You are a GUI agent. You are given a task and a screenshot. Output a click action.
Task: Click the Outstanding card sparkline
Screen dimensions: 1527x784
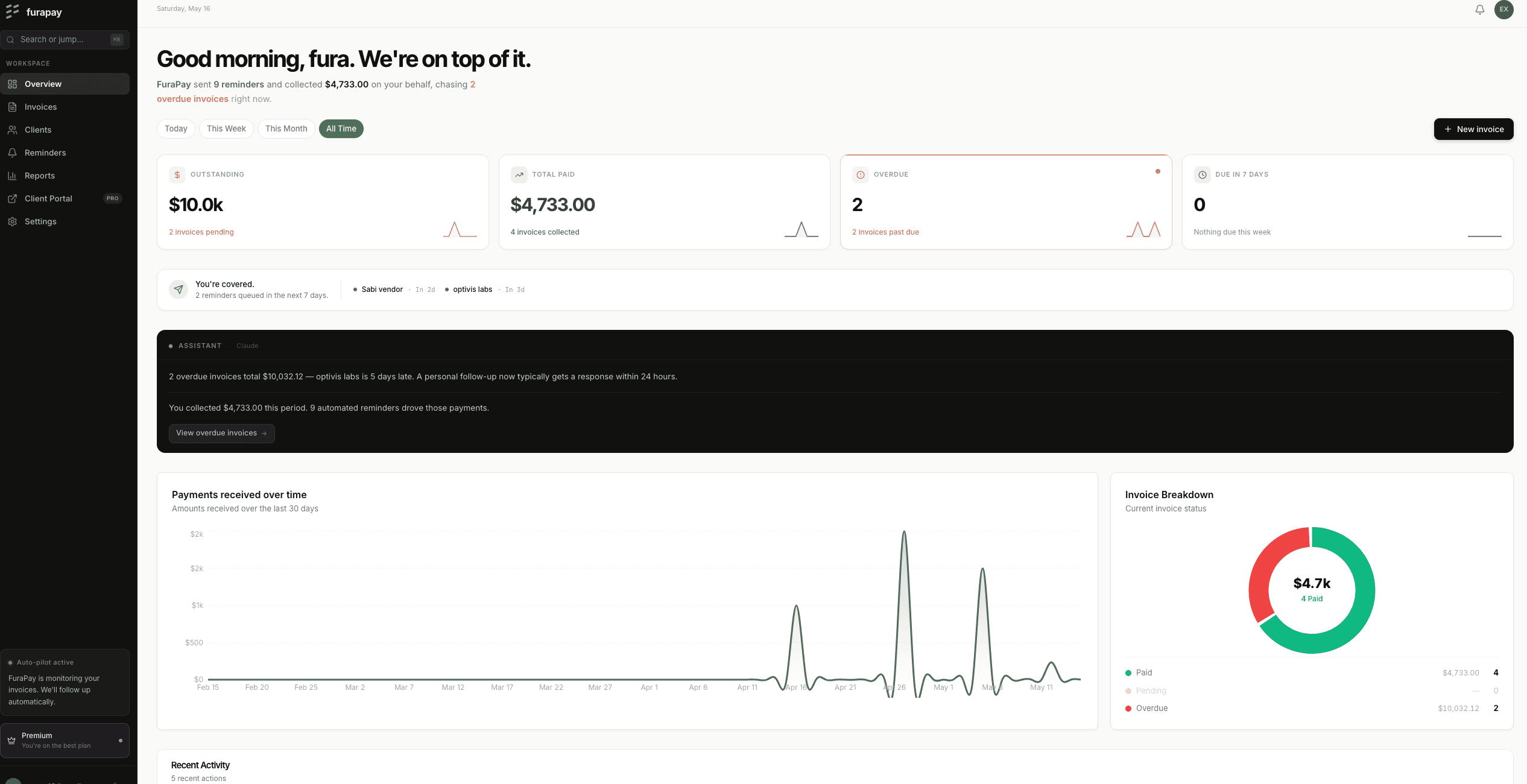460,229
